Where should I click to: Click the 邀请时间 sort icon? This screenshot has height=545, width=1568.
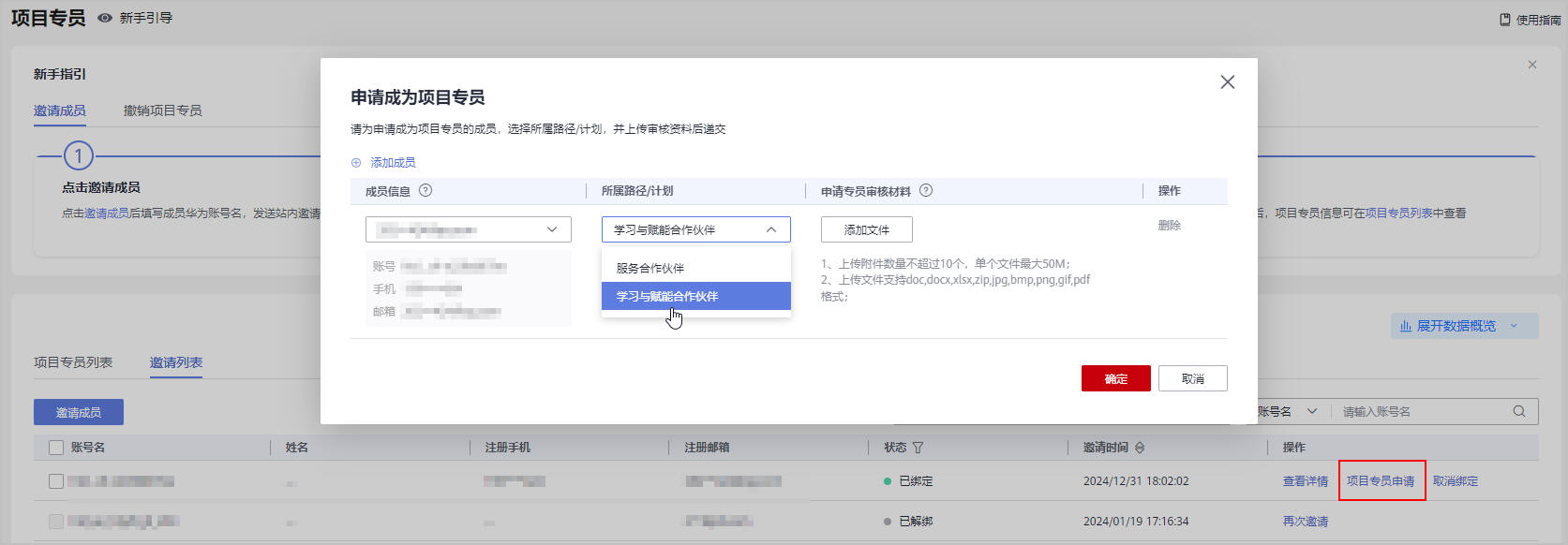pos(1140,448)
